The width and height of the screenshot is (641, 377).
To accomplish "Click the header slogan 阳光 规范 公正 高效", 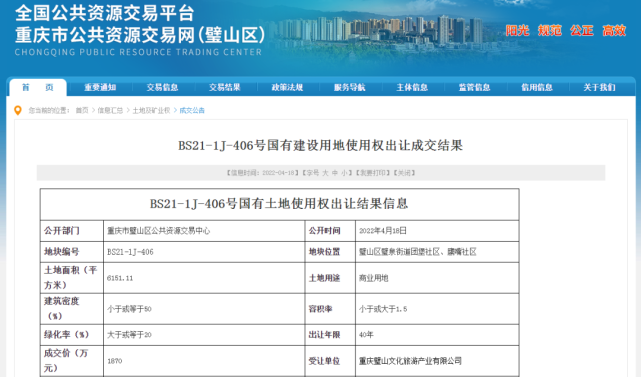I will 566,31.
